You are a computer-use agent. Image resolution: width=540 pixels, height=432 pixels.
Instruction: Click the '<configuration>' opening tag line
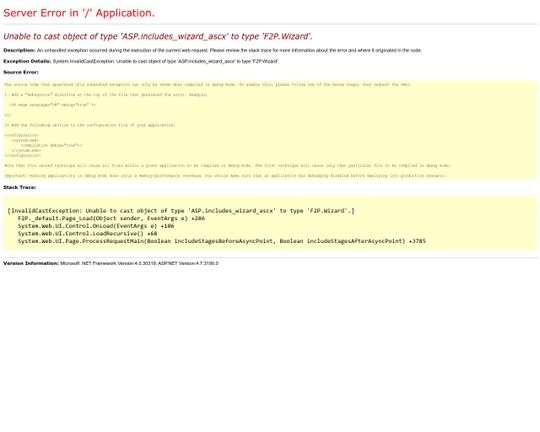click(22, 135)
